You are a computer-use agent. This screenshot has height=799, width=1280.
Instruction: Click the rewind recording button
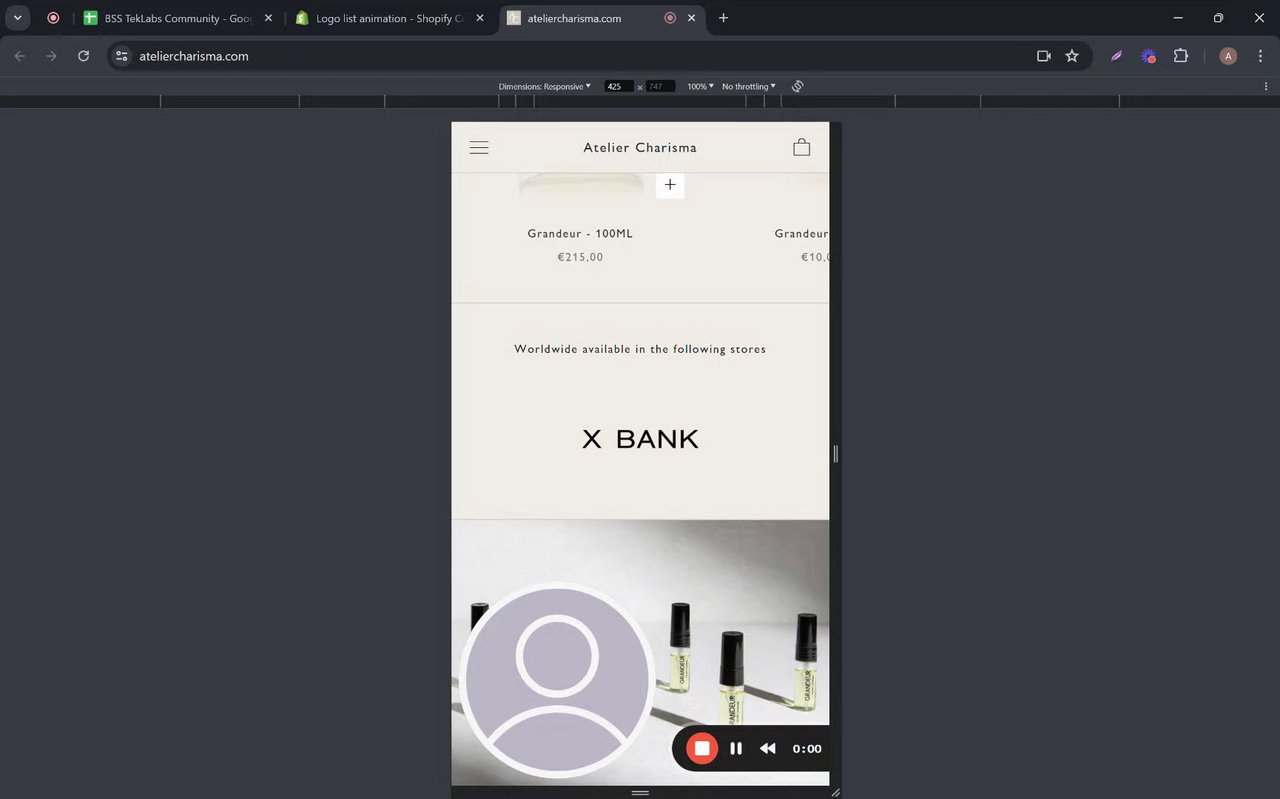[x=768, y=748]
